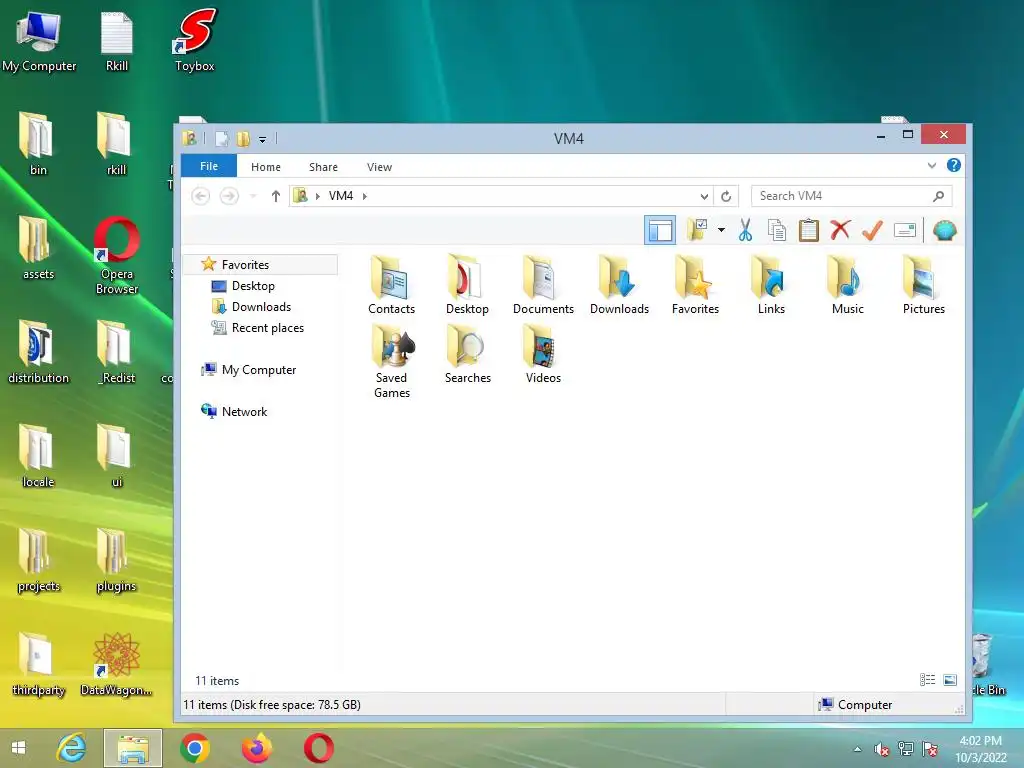Select Recent places in navigation pane
1024x768 pixels.
(x=267, y=328)
